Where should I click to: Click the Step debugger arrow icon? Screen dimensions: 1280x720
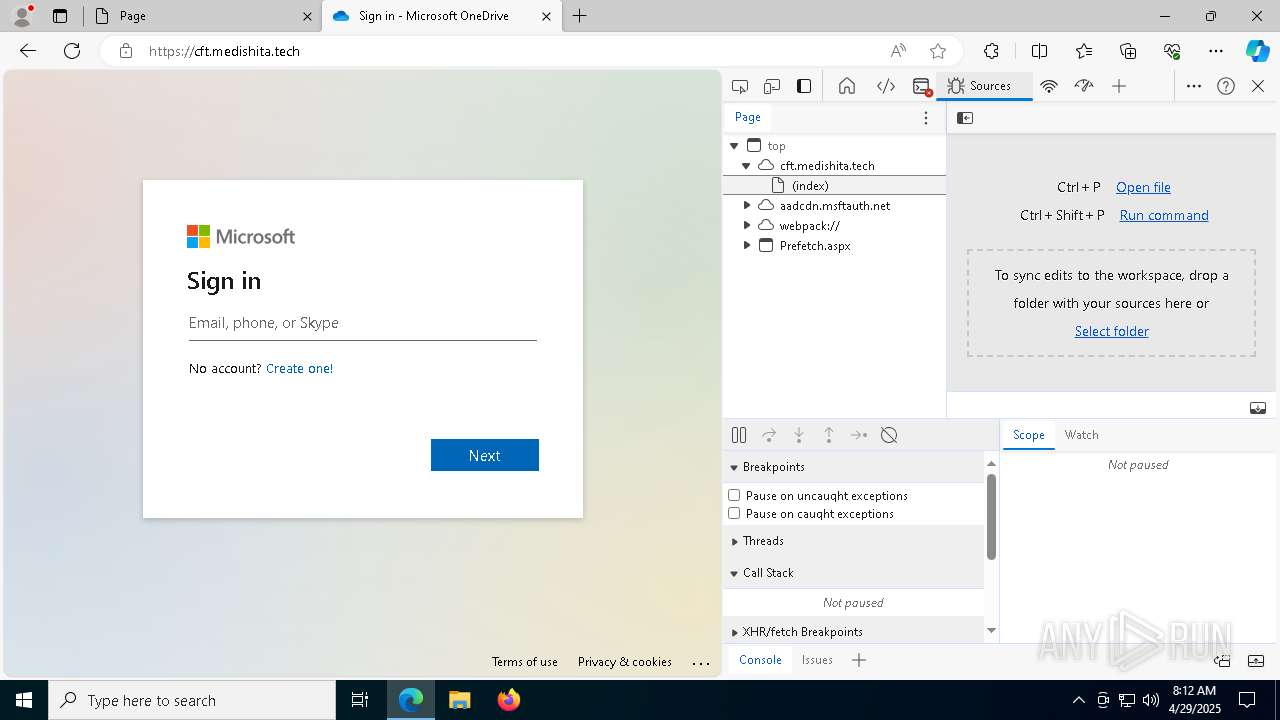click(x=859, y=435)
